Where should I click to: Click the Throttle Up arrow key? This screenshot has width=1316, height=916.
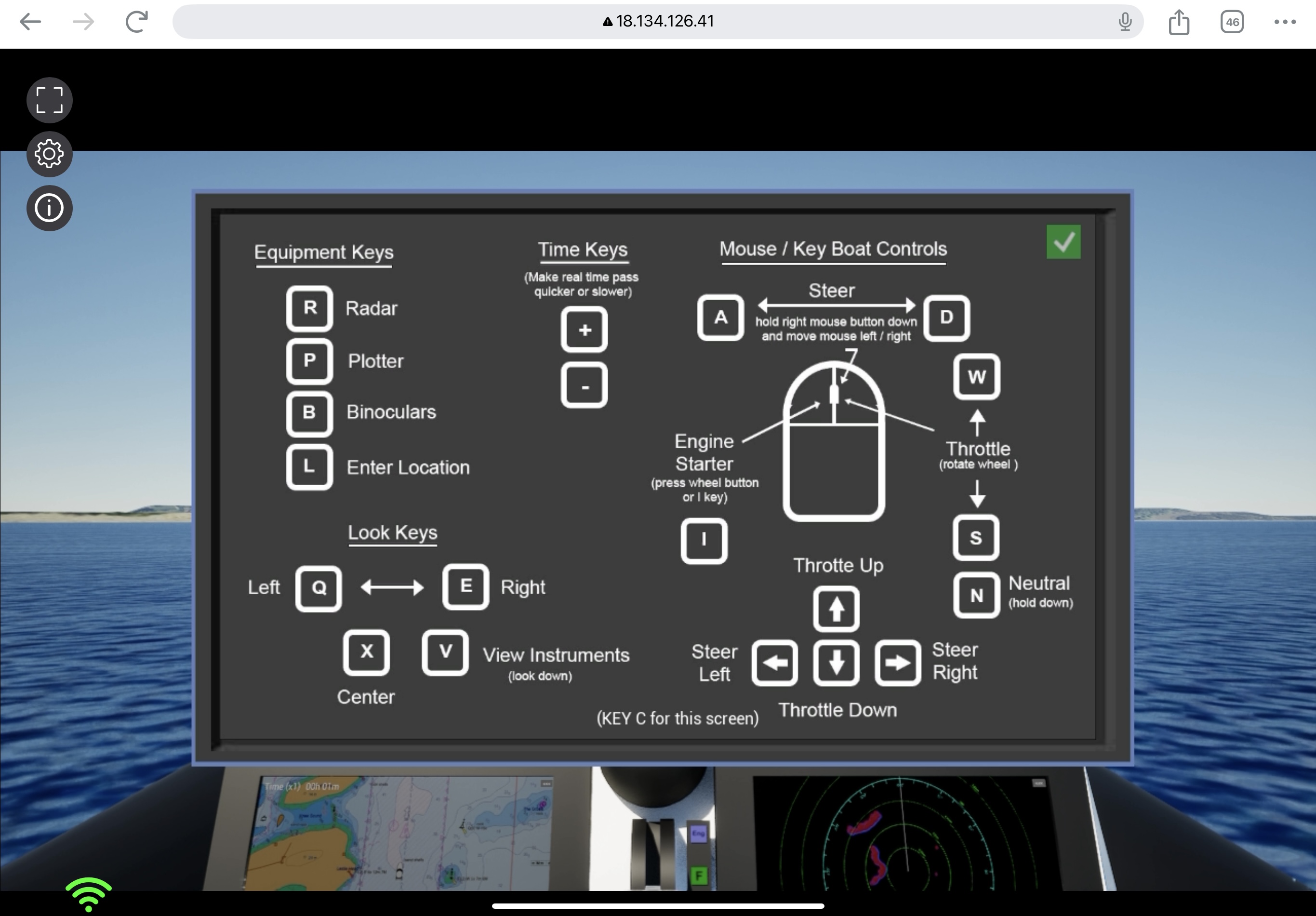[x=836, y=609]
